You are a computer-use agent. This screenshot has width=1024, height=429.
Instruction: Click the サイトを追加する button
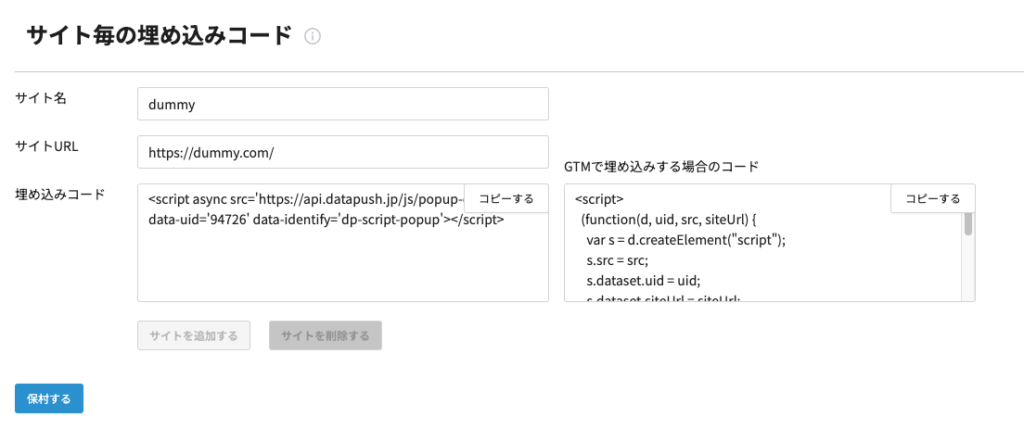pos(193,335)
